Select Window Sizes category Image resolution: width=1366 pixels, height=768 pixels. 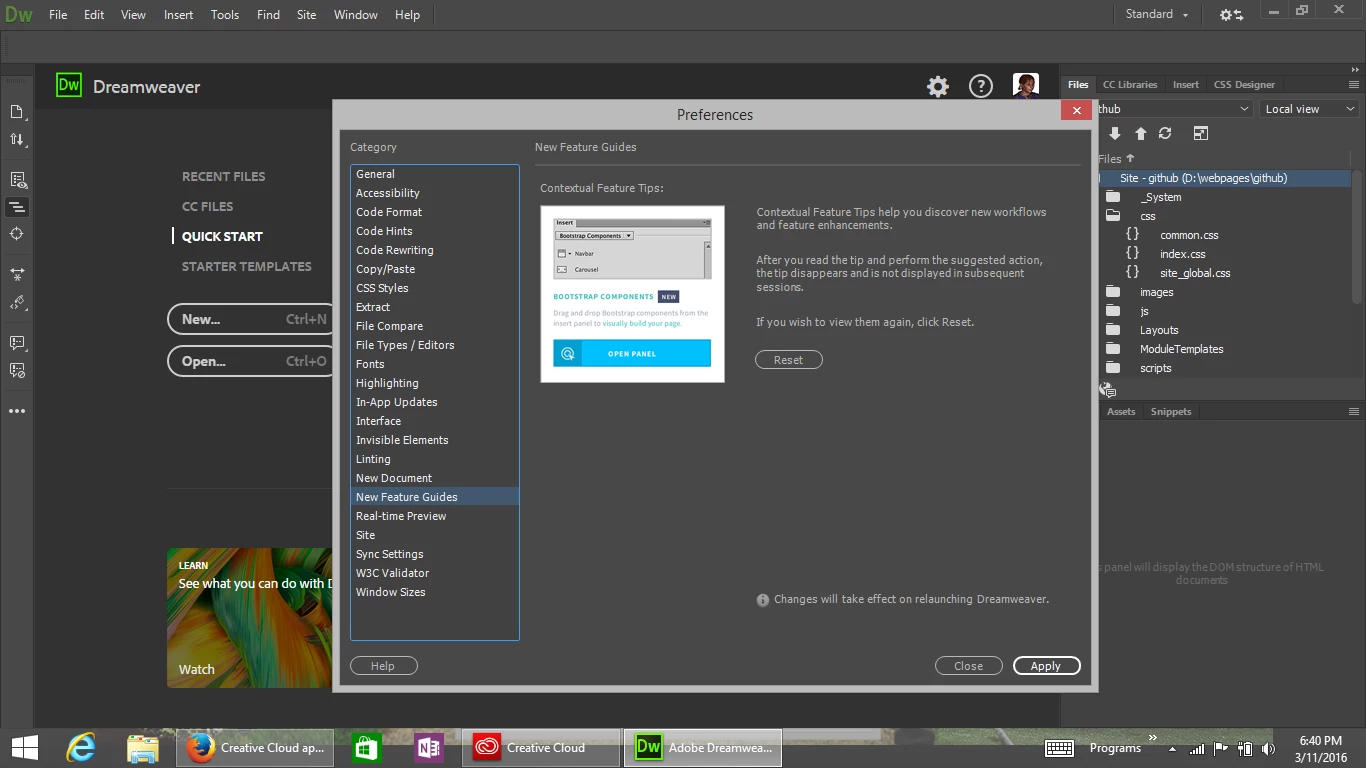pyautogui.click(x=435, y=592)
